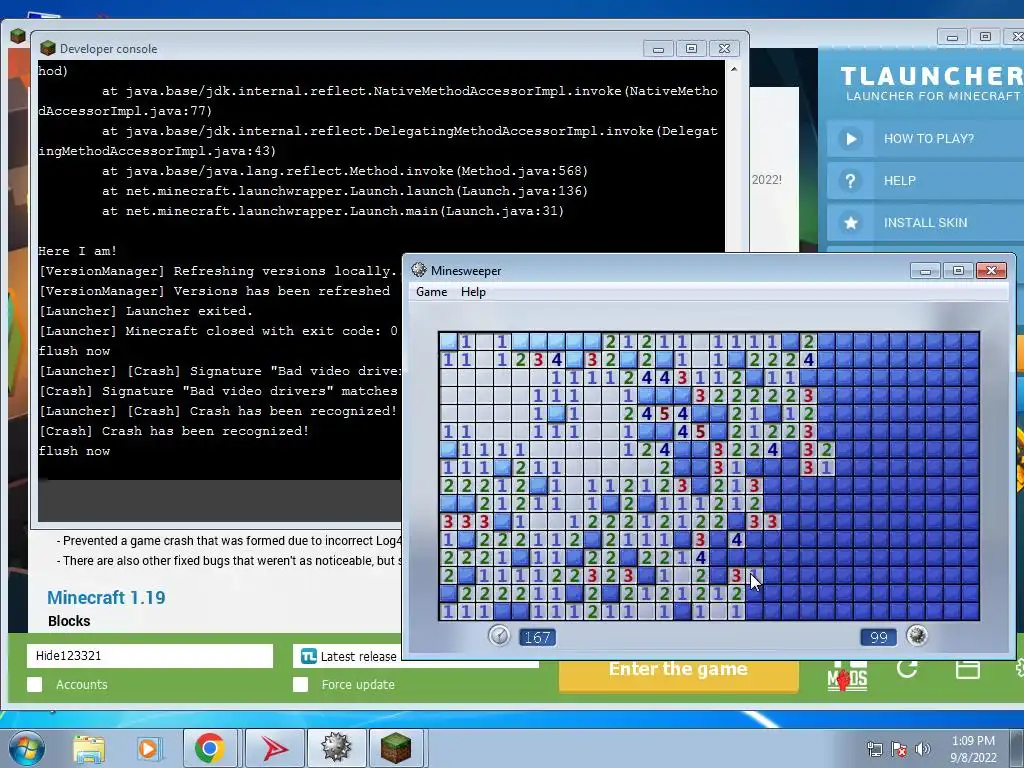The width and height of the screenshot is (1024, 768).
Task: Open Windows Explorer from the taskbar
Action: click(88, 748)
